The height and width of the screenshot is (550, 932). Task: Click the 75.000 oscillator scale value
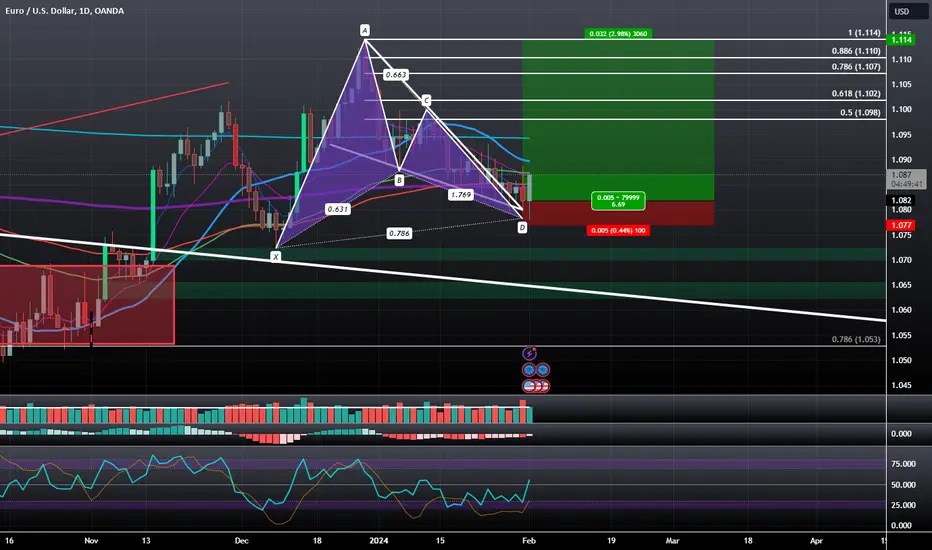click(903, 464)
